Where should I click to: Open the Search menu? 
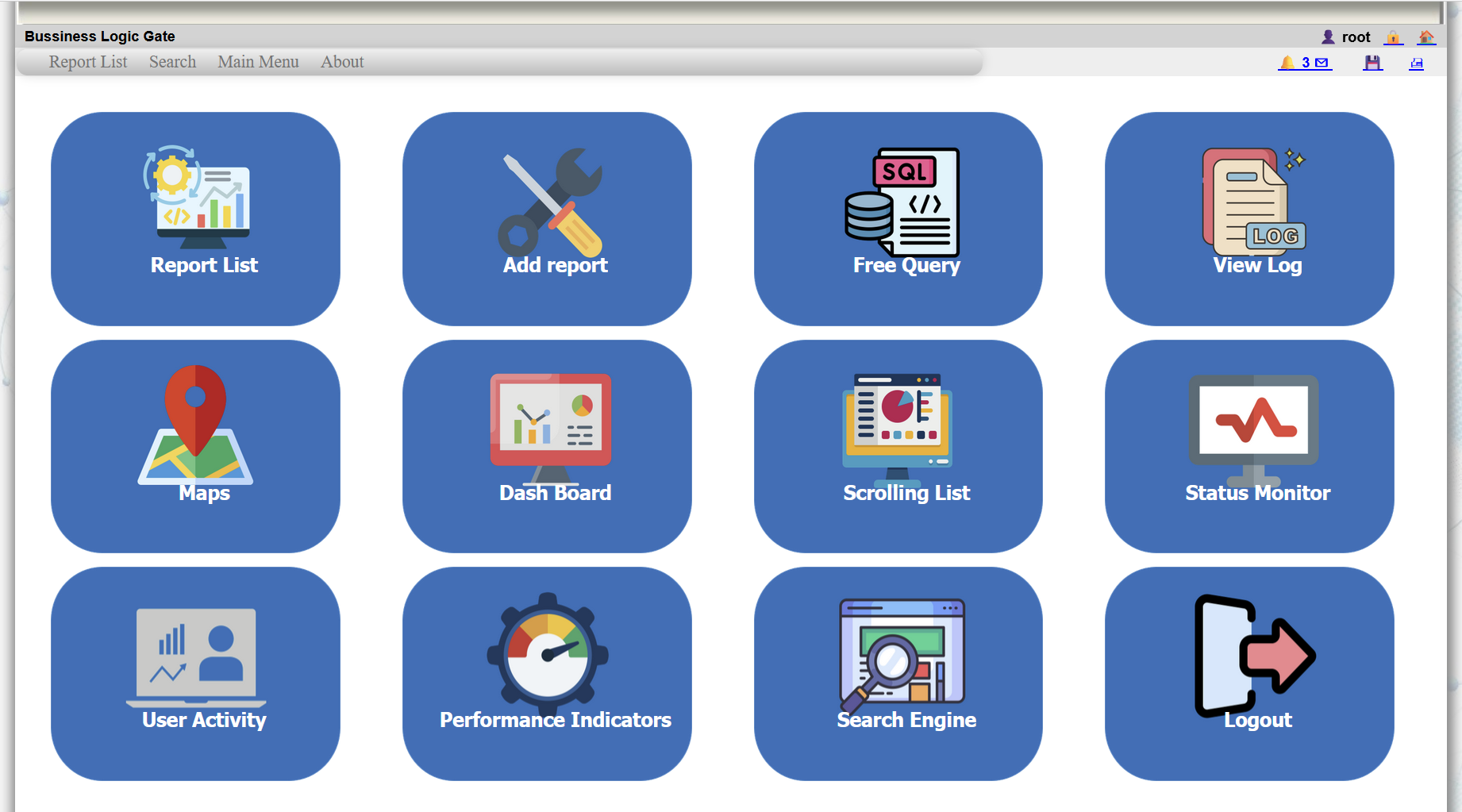172,62
